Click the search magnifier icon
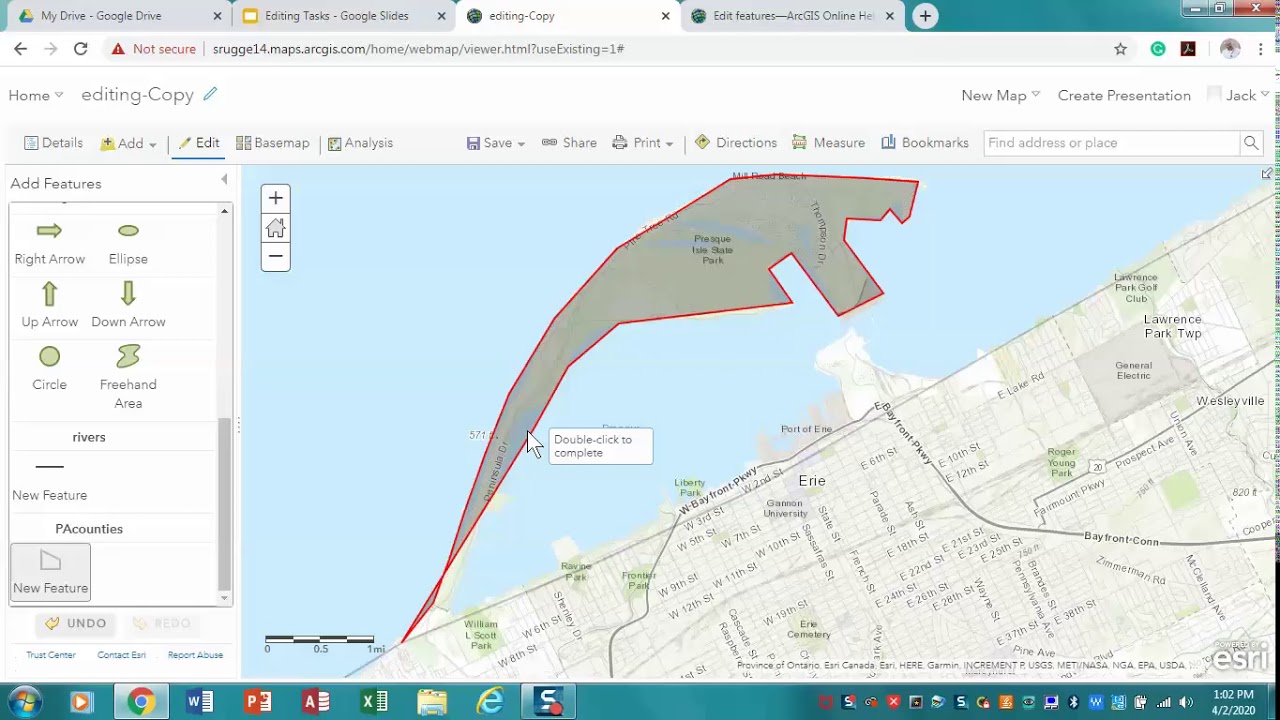The width and height of the screenshot is (1280, 720). click(1251, 143)
